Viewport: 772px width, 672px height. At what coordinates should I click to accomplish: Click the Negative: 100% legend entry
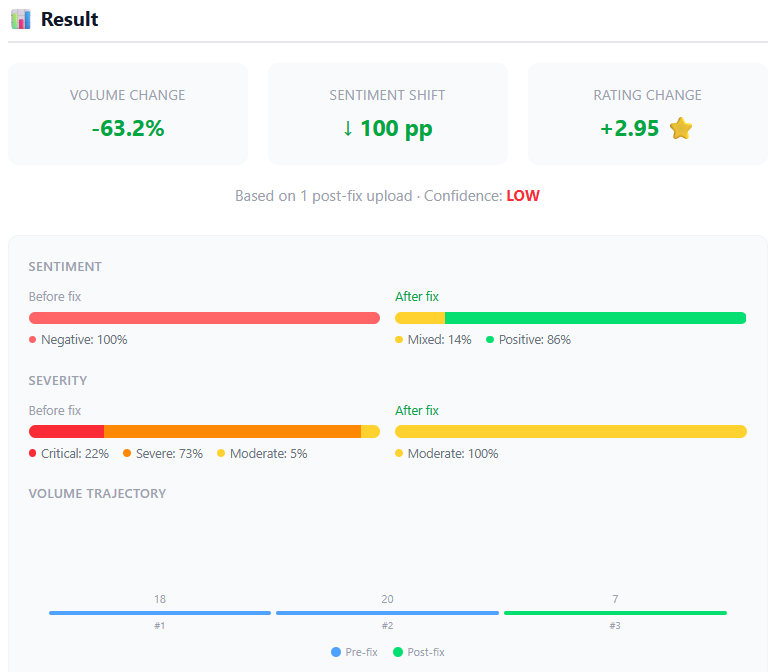click(x=78, y=340)
